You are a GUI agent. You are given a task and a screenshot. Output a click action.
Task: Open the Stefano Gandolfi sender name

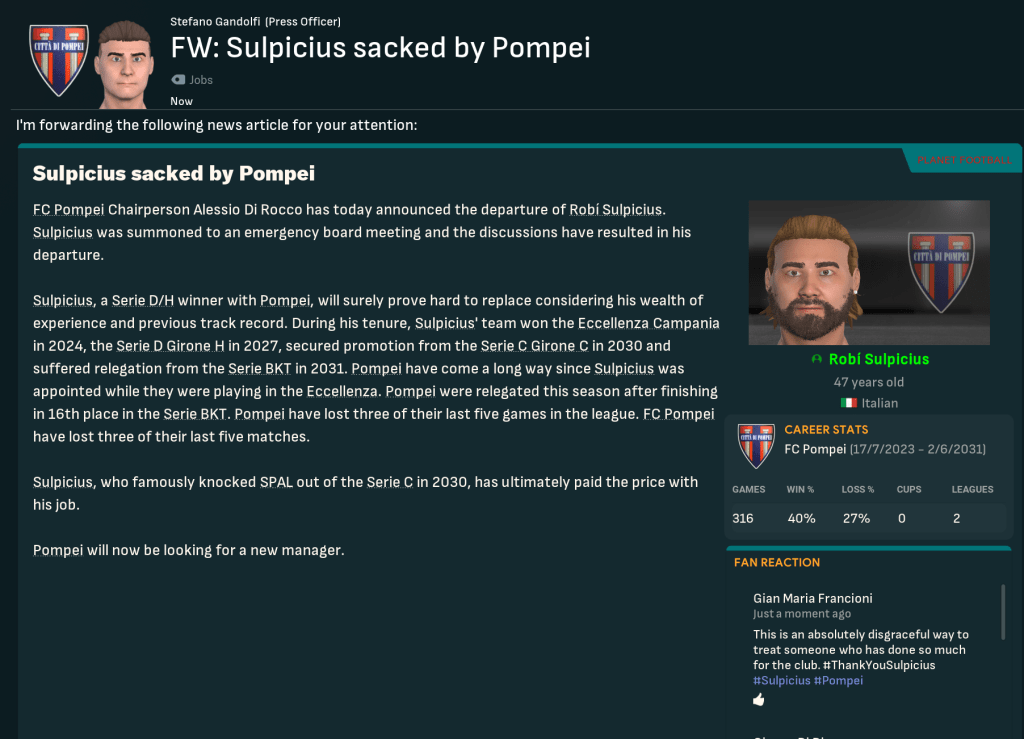coord(215,21)
